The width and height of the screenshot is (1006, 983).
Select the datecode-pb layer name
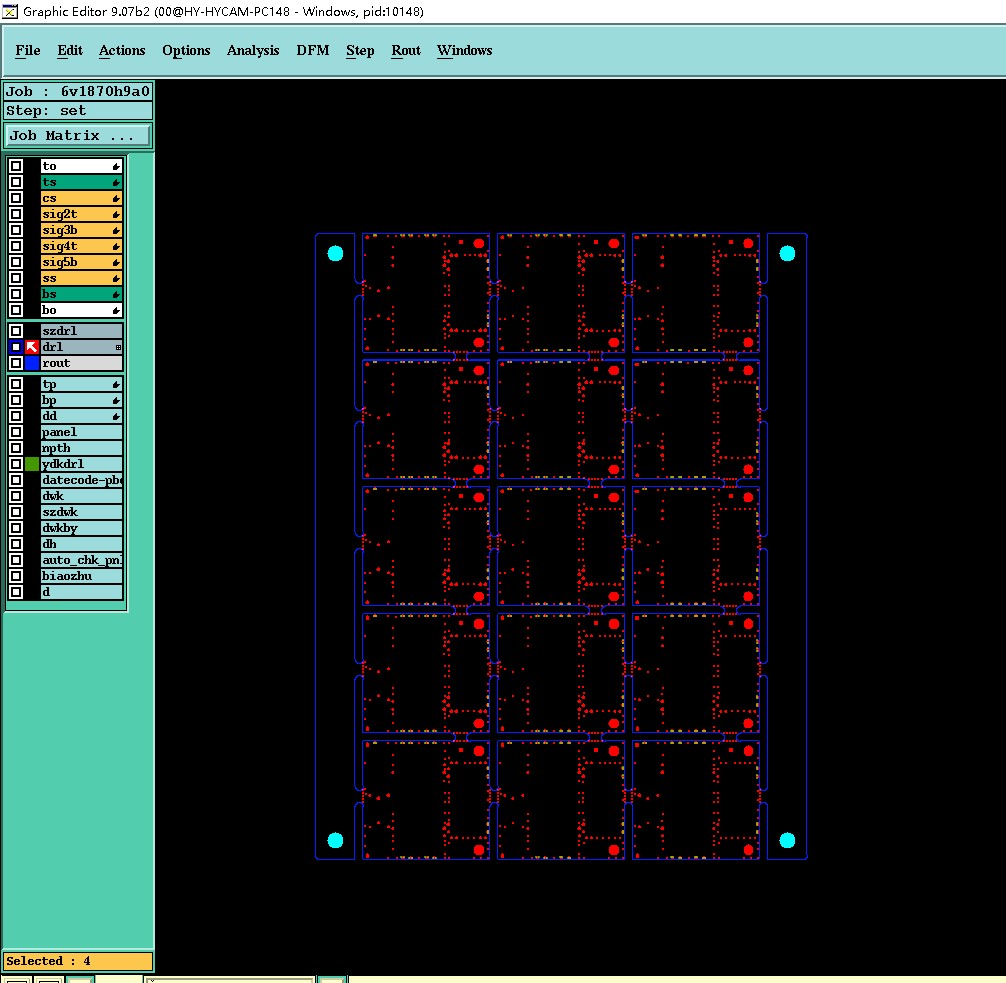(x=81, y=480)
